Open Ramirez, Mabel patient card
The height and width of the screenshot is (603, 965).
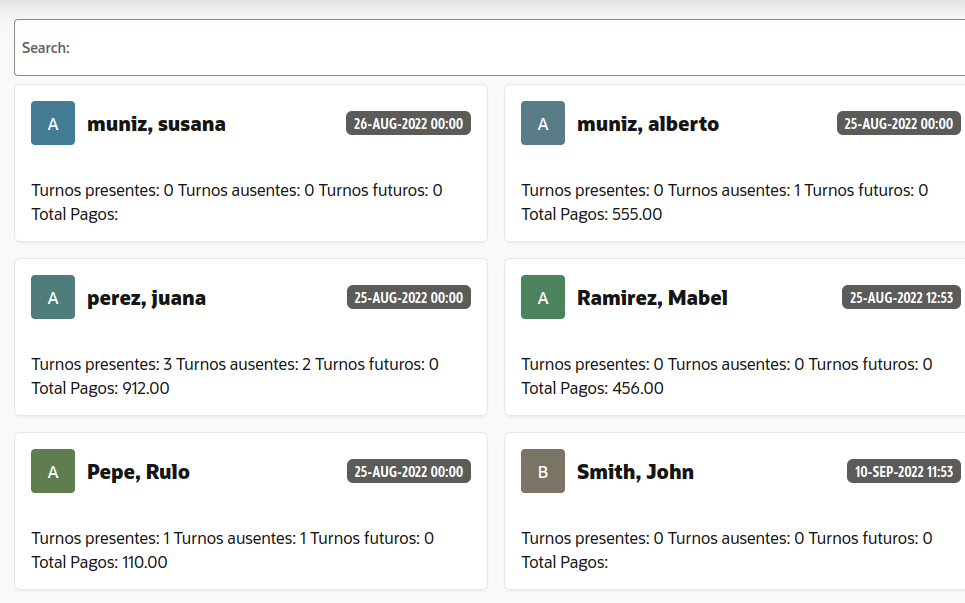pos(652,299)
